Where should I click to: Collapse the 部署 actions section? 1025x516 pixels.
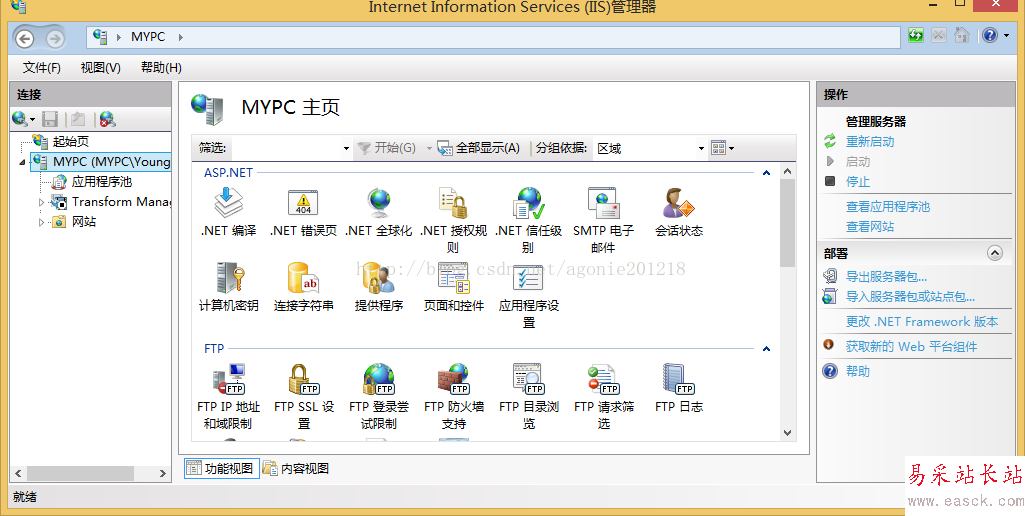pos(995,253)
